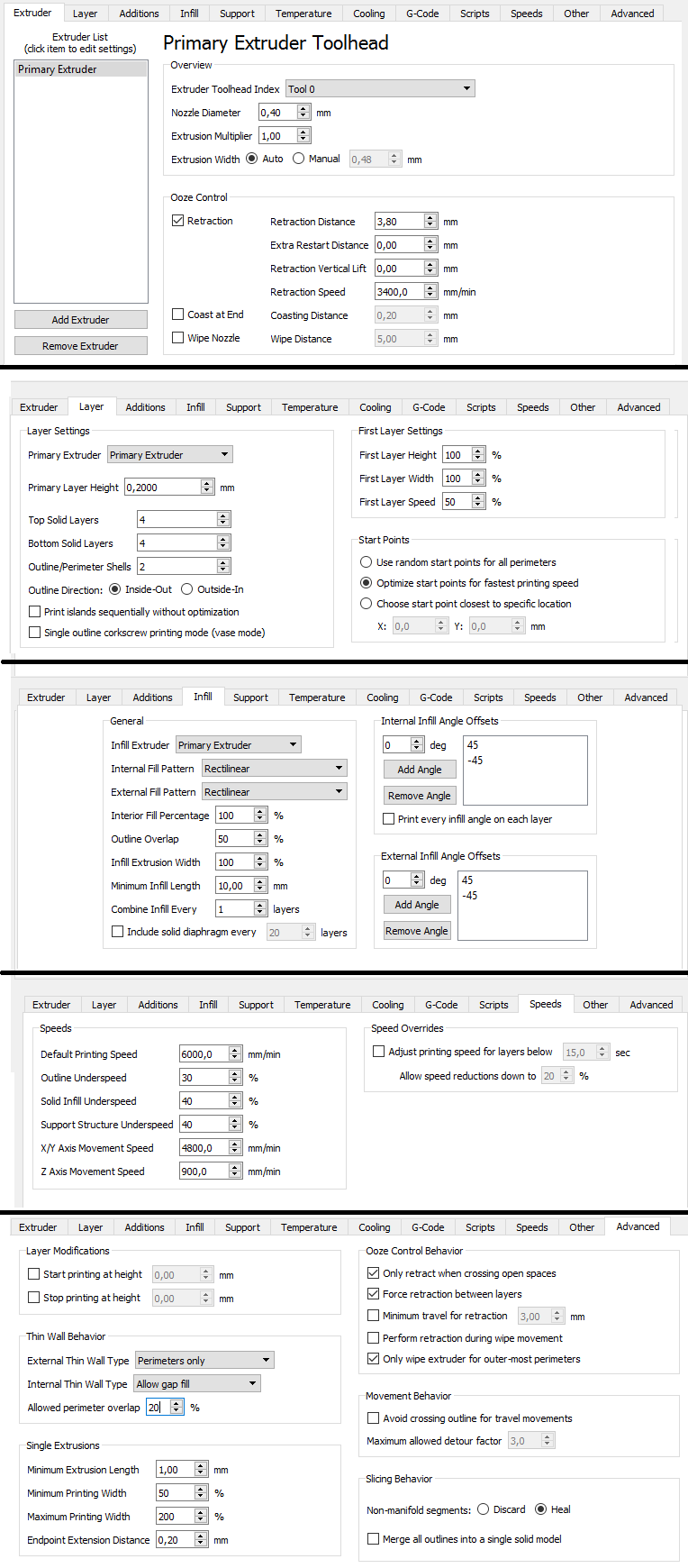Click the Primary Layer Height field
Screen dimensions: 688x1568
tap(162, 488)
